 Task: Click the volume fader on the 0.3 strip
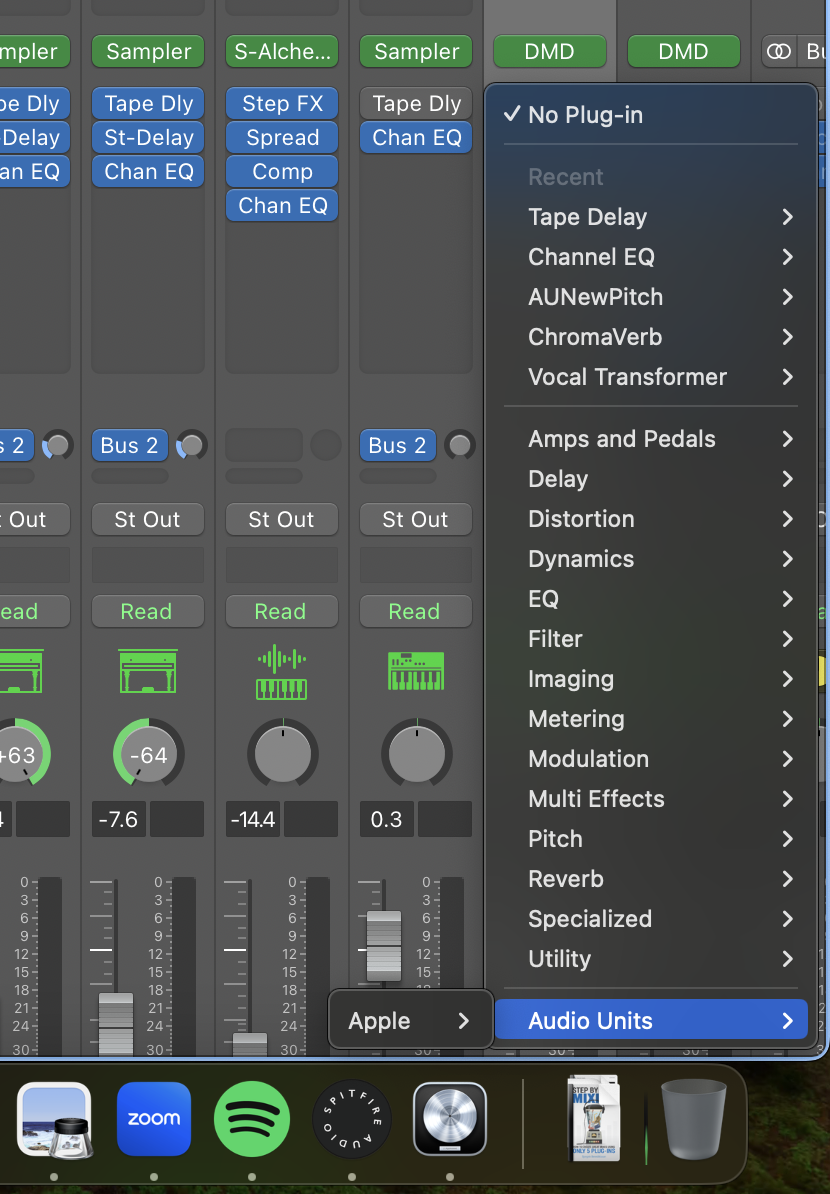coord(384,945)
